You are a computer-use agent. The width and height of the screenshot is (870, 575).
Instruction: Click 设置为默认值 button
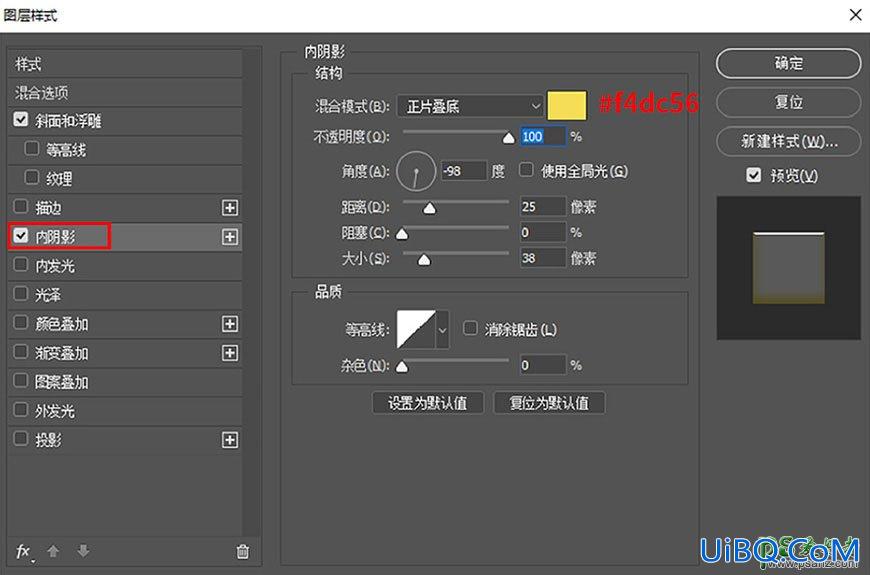[x=427, y=403]
